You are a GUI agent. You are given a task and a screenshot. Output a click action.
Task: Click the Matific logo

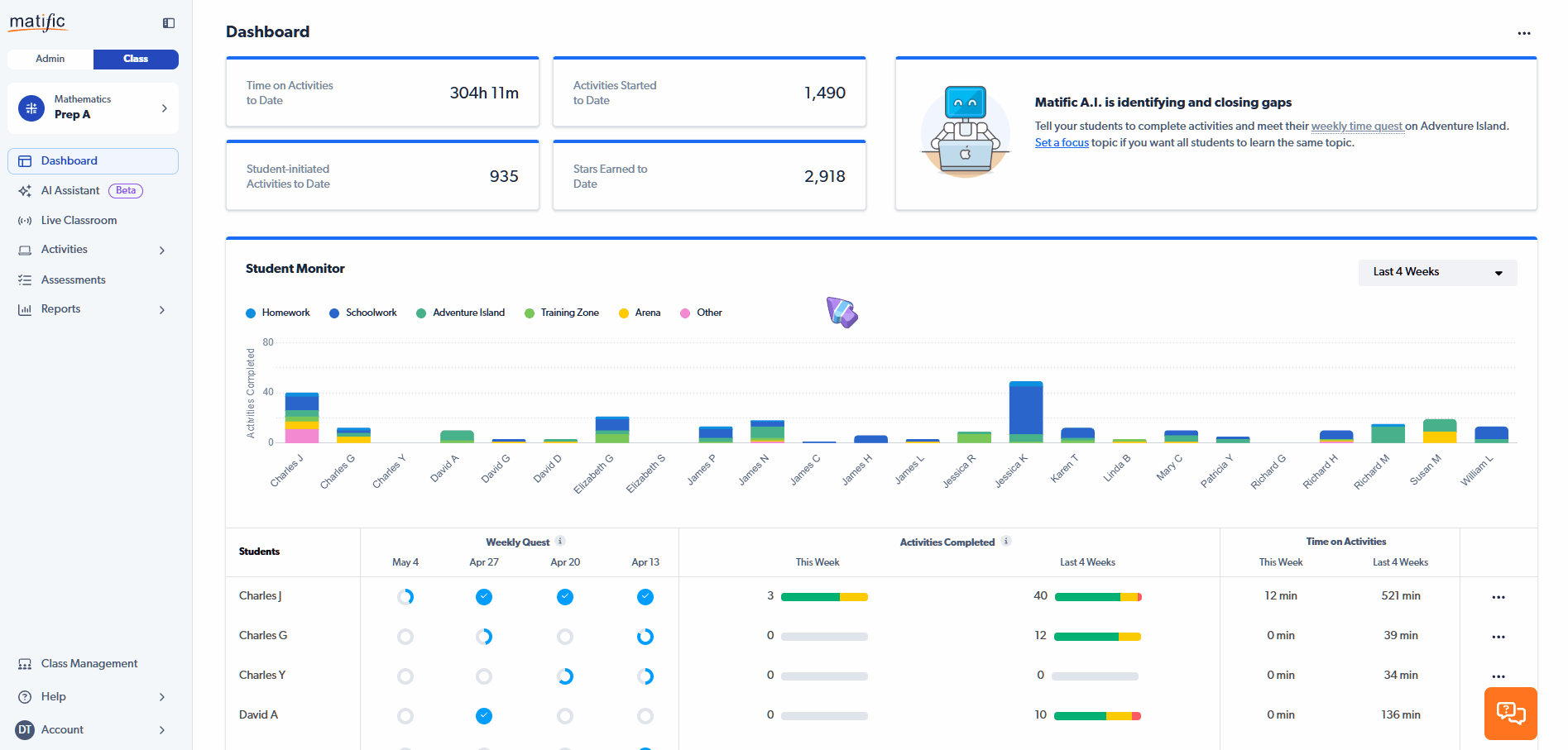pos(38,22)
